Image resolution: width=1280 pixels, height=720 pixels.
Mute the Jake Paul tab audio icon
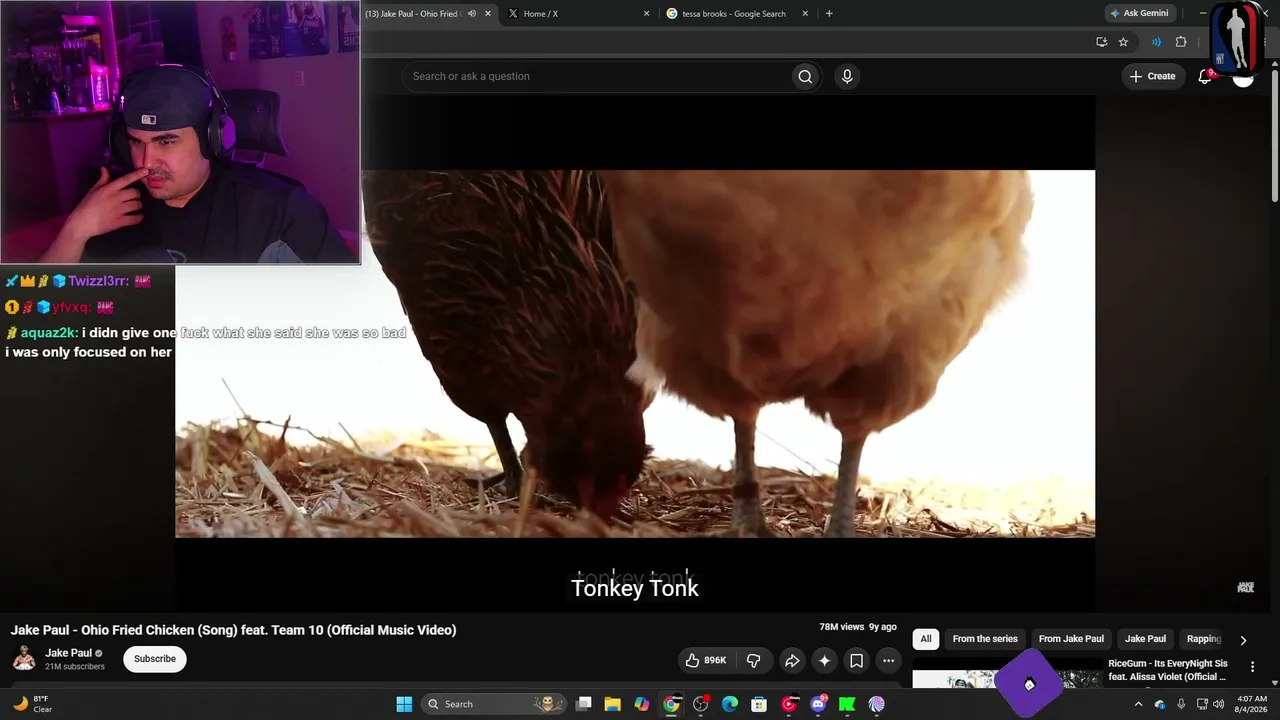point(472,14)
